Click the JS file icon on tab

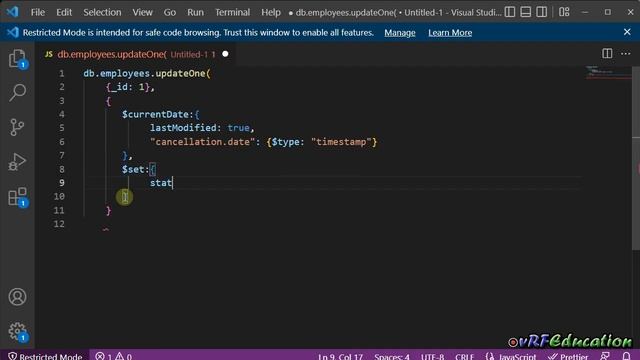(x=49, y=54)
